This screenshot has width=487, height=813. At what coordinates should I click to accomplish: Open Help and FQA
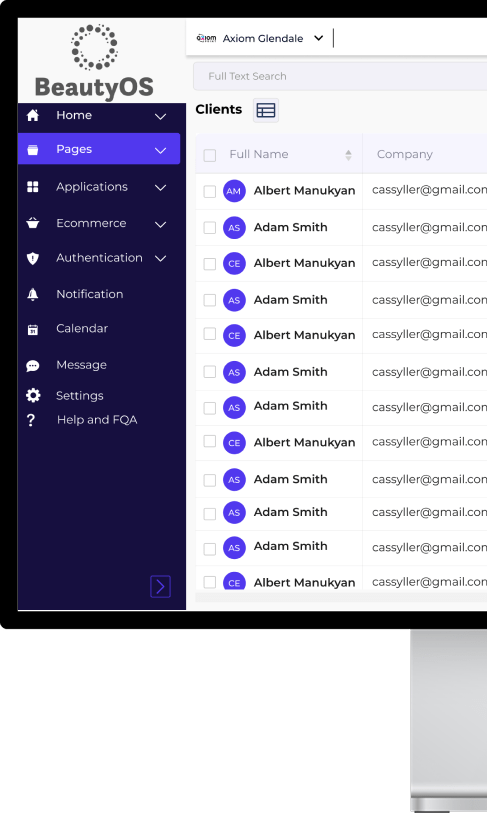click(x=97, y=420)
